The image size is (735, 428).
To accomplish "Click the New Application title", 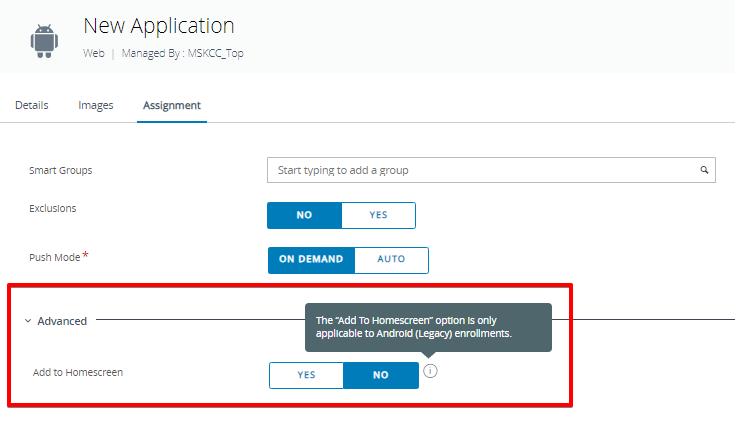I will 158,26.
